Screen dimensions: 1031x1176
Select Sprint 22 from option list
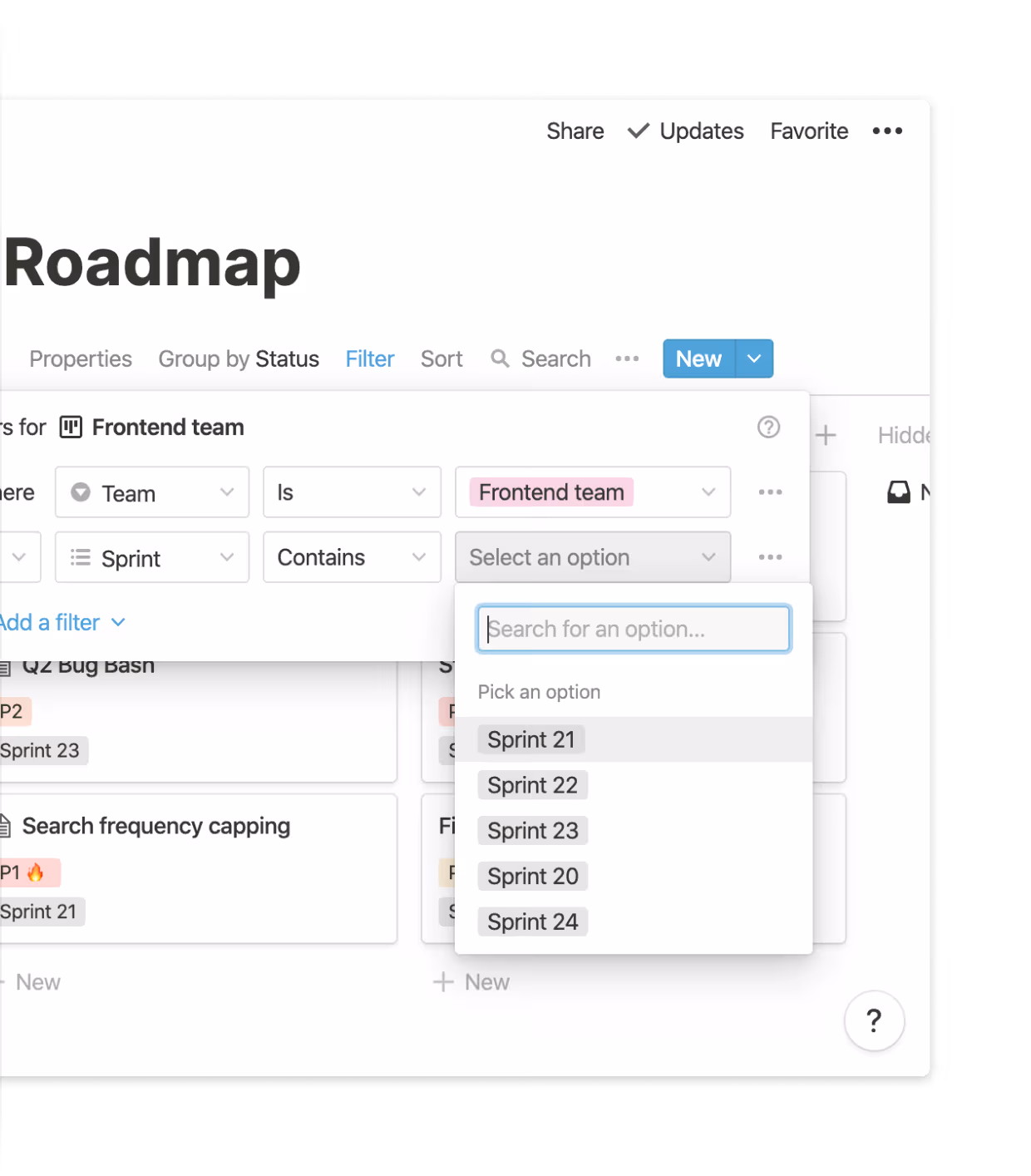(x=532, y=785)
